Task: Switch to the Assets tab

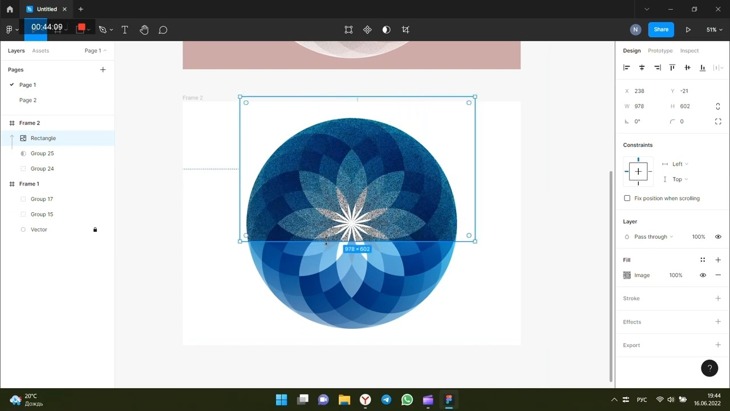Action: pos(40,51)
